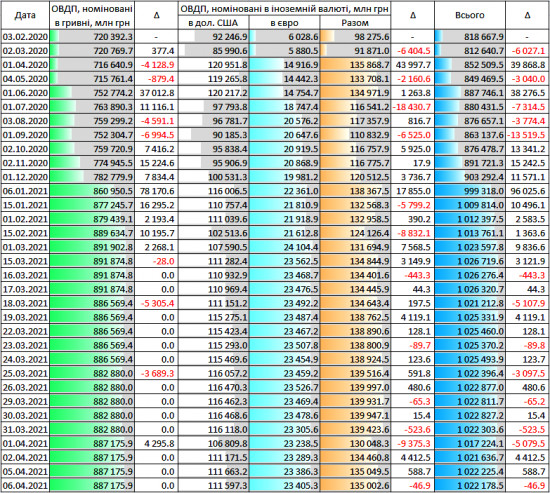The width and height of the screenshot is (550, 493).
Task: Select total delta 96 025.6
Action: tap(527, 191)
